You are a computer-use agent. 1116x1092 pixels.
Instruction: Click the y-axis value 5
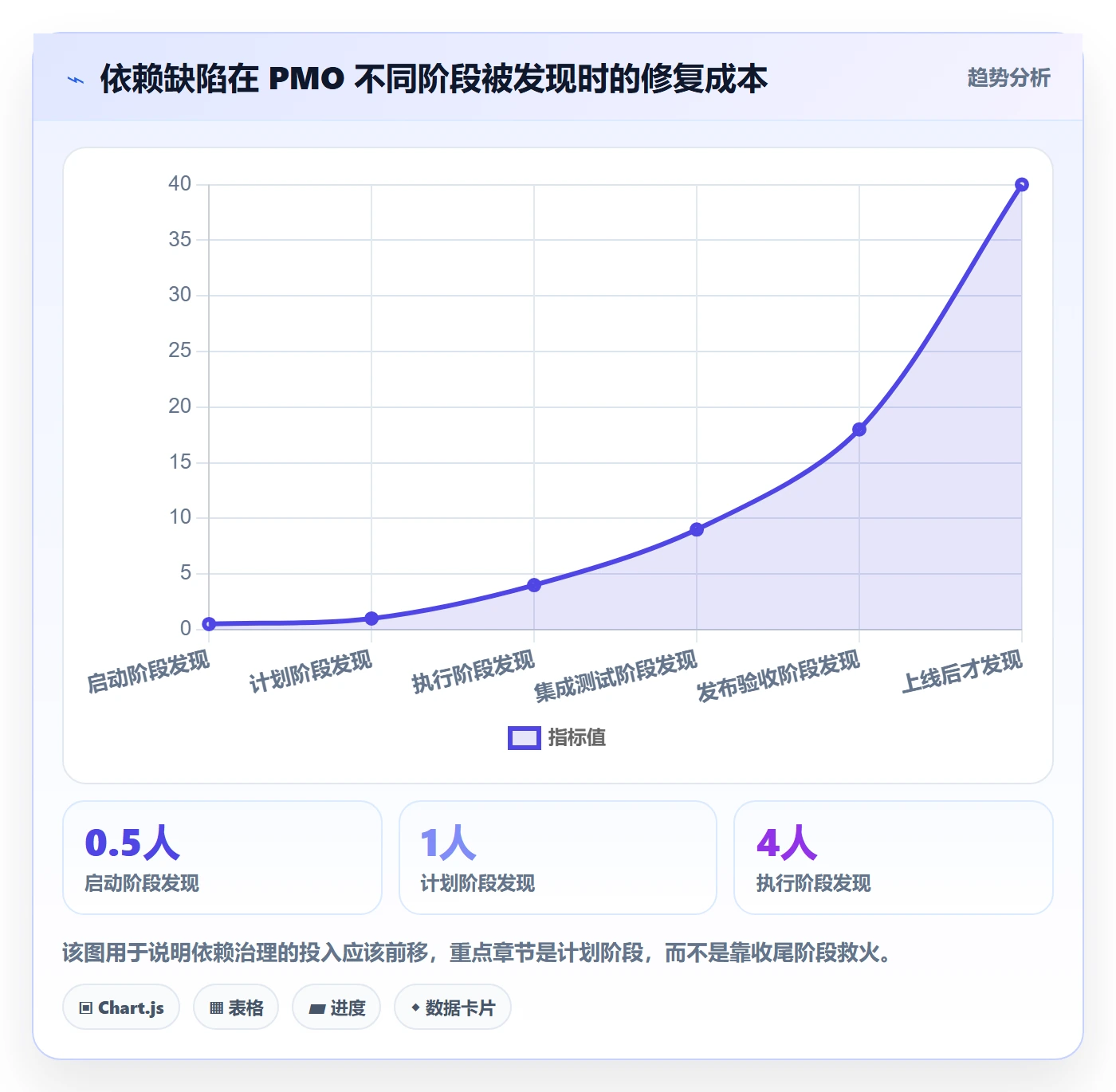pyautogui.click(x=186, y=573)
